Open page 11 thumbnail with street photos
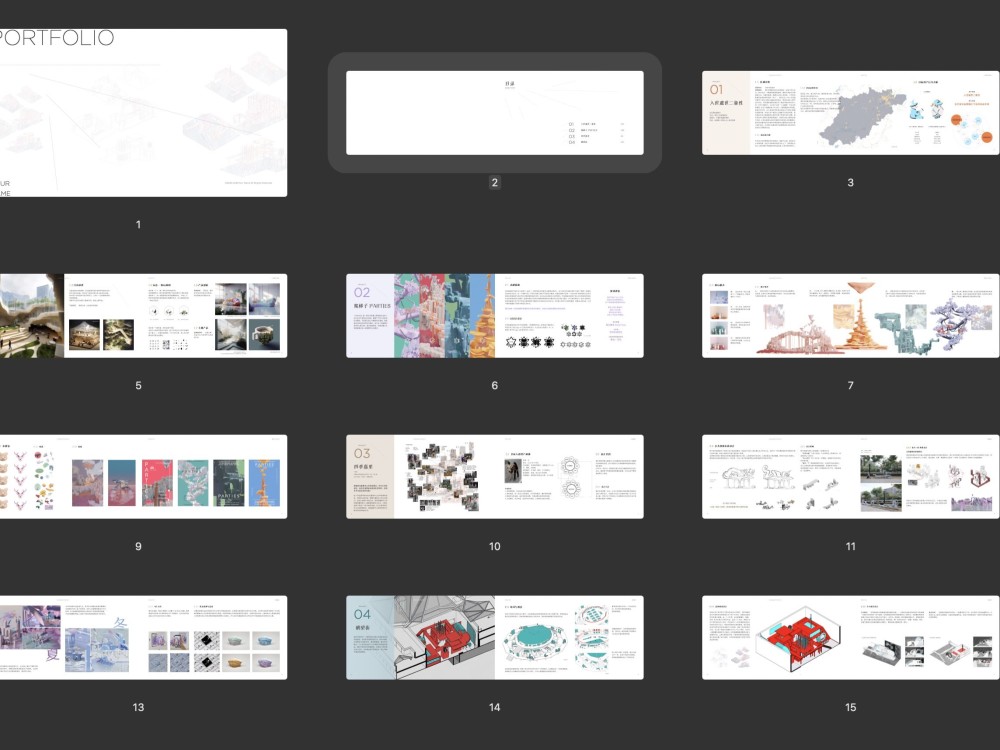This screenshot has height=750, width=1000. [851, 477]
